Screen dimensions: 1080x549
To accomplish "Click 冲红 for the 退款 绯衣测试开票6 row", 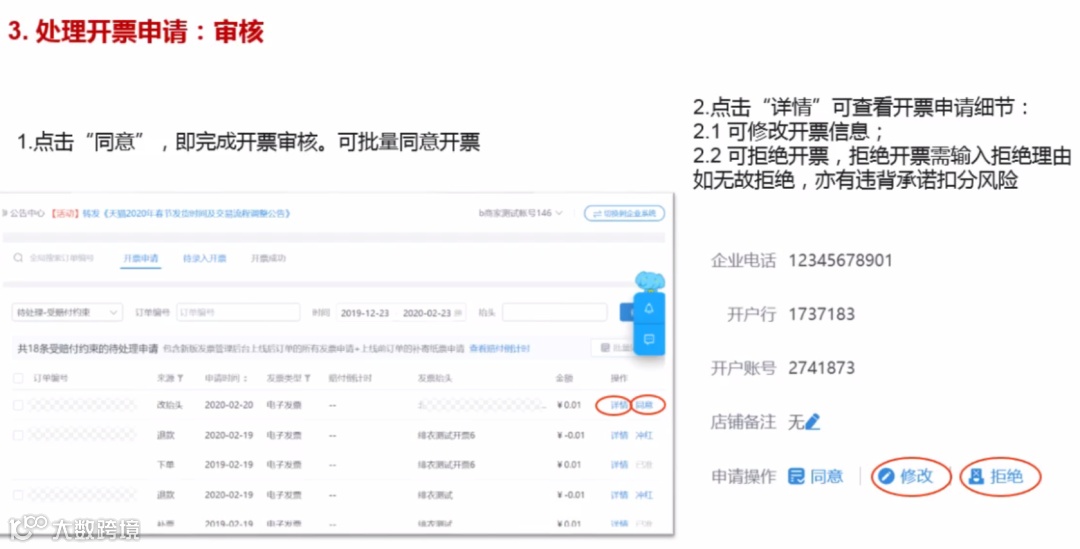I will (644, 435).
